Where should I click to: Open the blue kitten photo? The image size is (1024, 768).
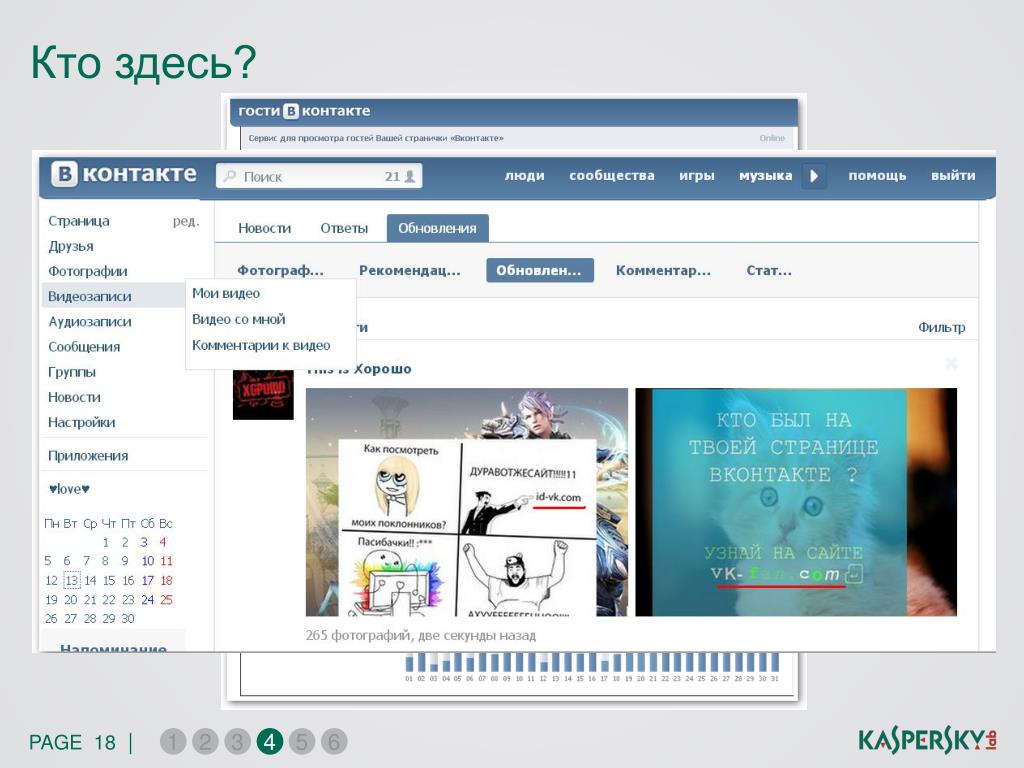point(796,502)
